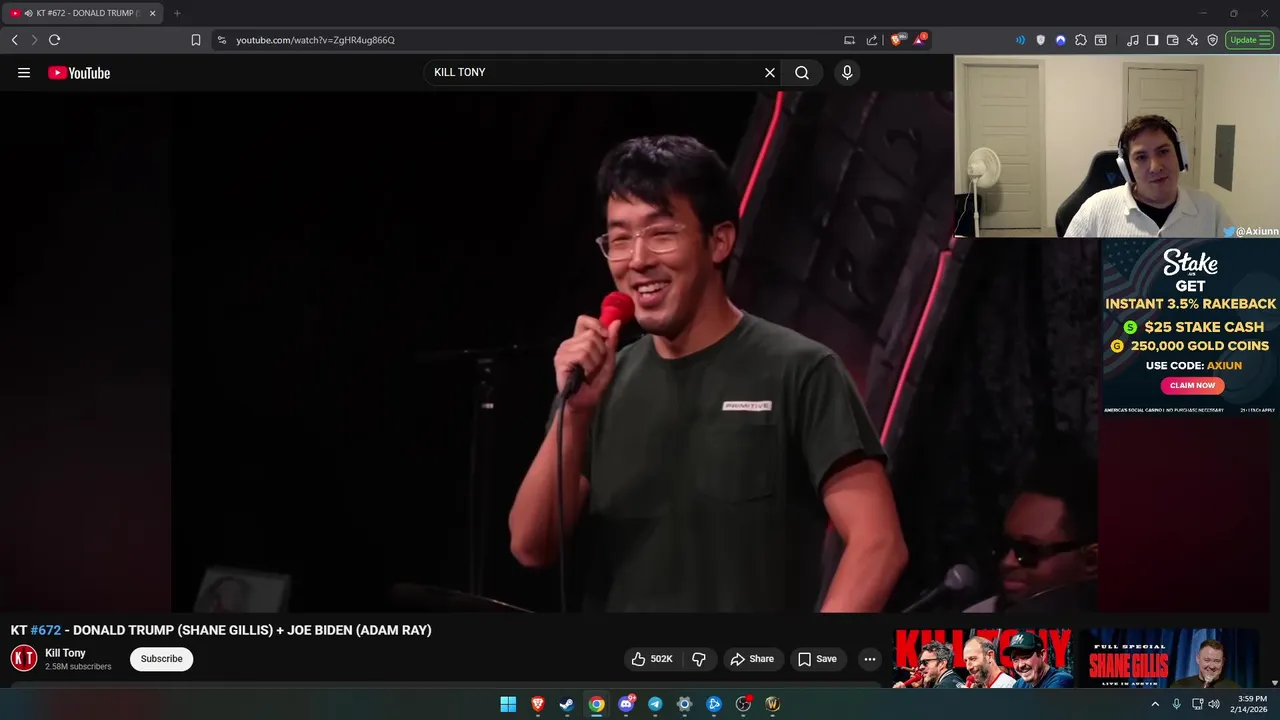Go to YouTube home via logo

(x=79, y=73)
